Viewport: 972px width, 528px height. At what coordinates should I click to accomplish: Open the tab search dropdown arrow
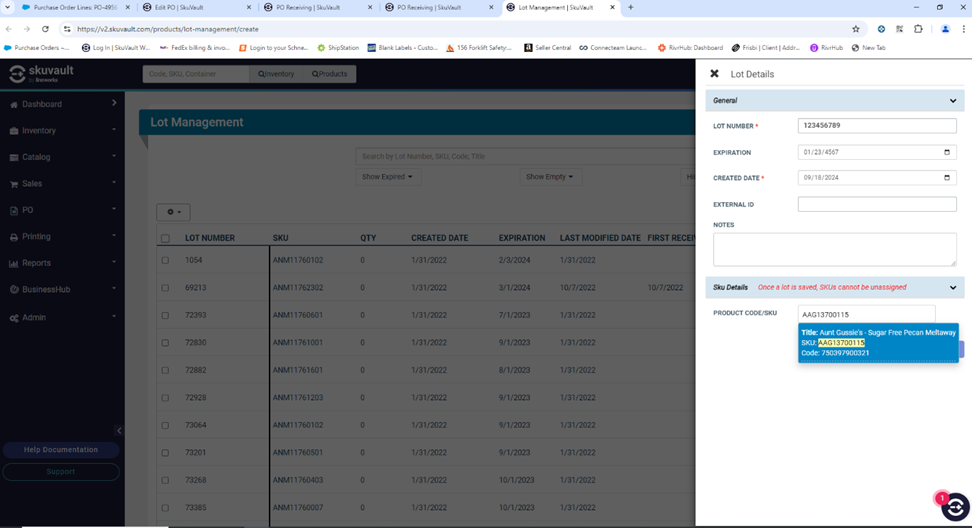pos(8,7)
